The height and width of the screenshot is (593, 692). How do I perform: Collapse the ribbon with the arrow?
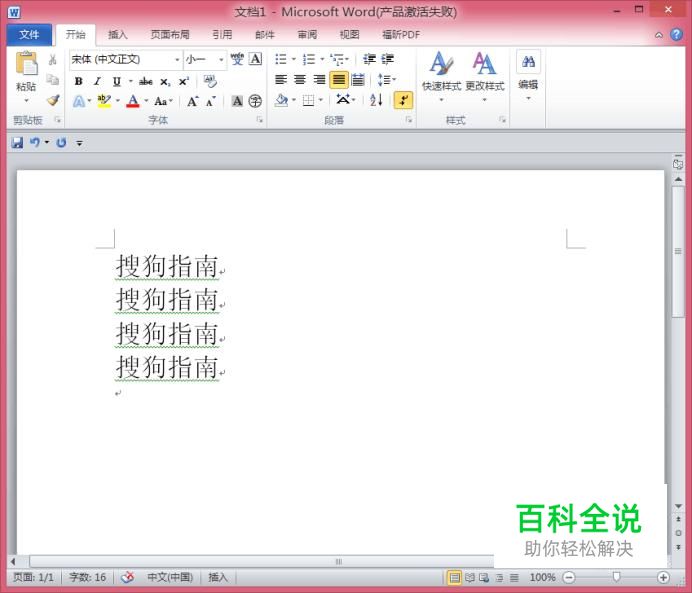click(x=658, y=35)
